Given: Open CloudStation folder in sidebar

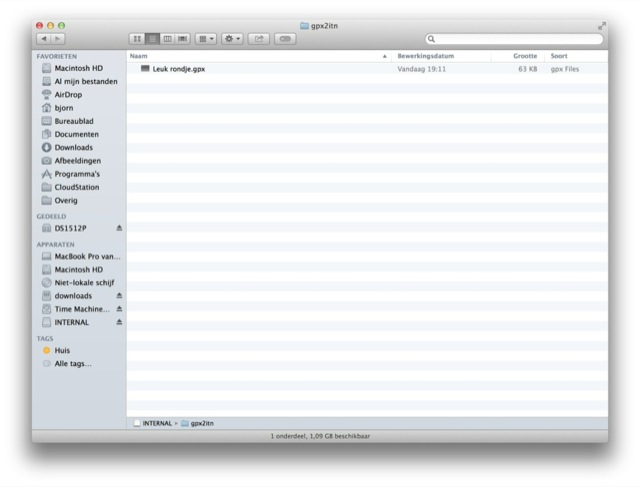Looking at the screenshot, I should (77, 187).
